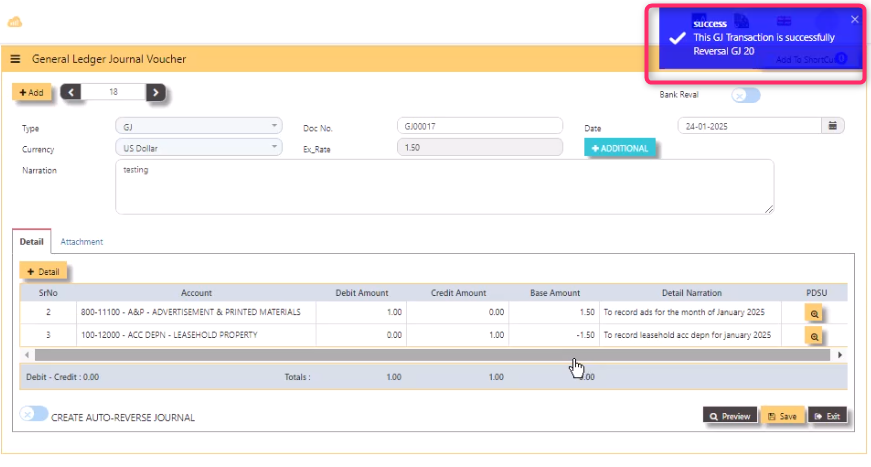Enable Create Auto-Reverse Journal toggle
The width and height of the screenshot is (871, 467).
click(x=34, y=414)
